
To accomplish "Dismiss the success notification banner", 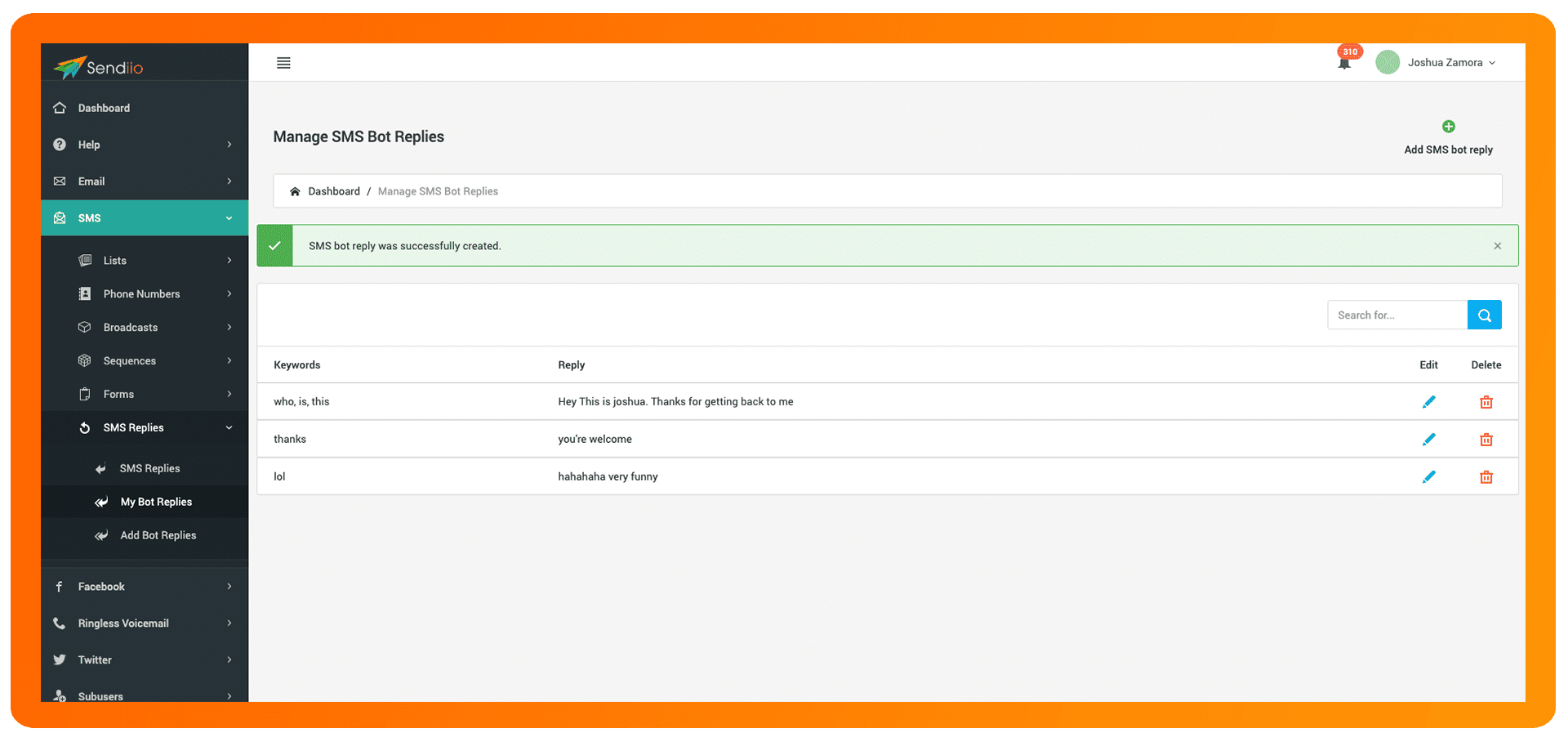I will pyautogui.click(x=1497, y=246).
